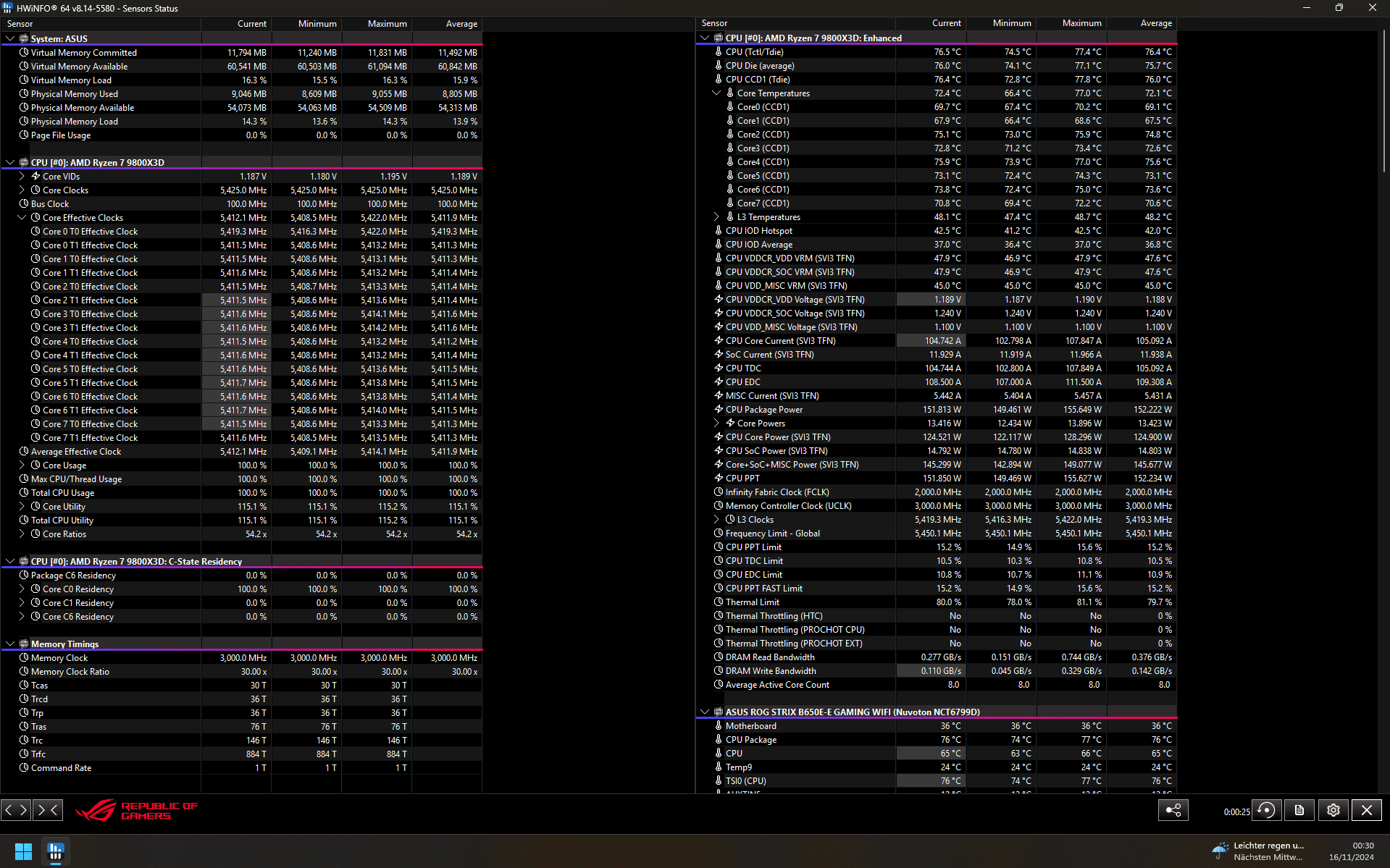Viewport: 1390px width, 868px height.
Task: Open the remote sensor sharing icon
Action: (1173, 810)
